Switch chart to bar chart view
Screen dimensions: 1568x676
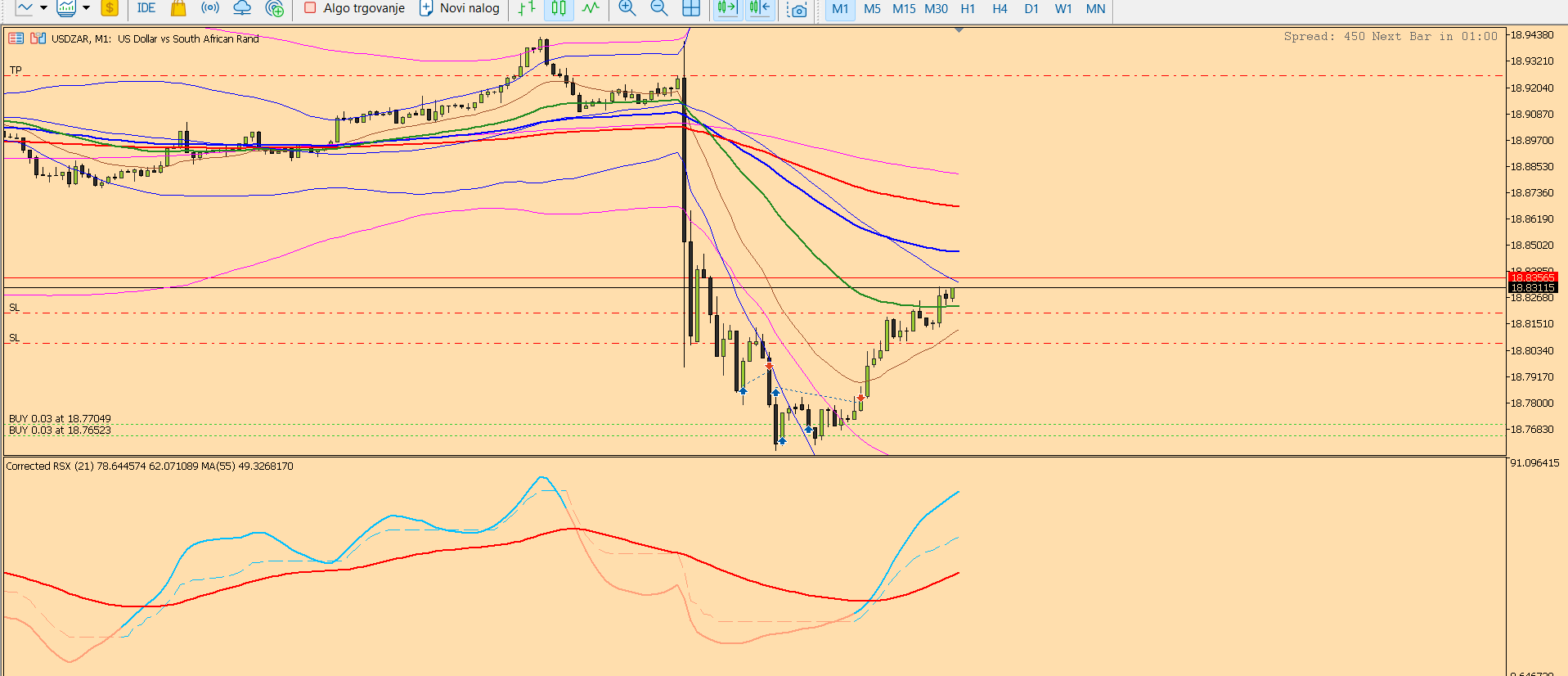pos(527,8)
